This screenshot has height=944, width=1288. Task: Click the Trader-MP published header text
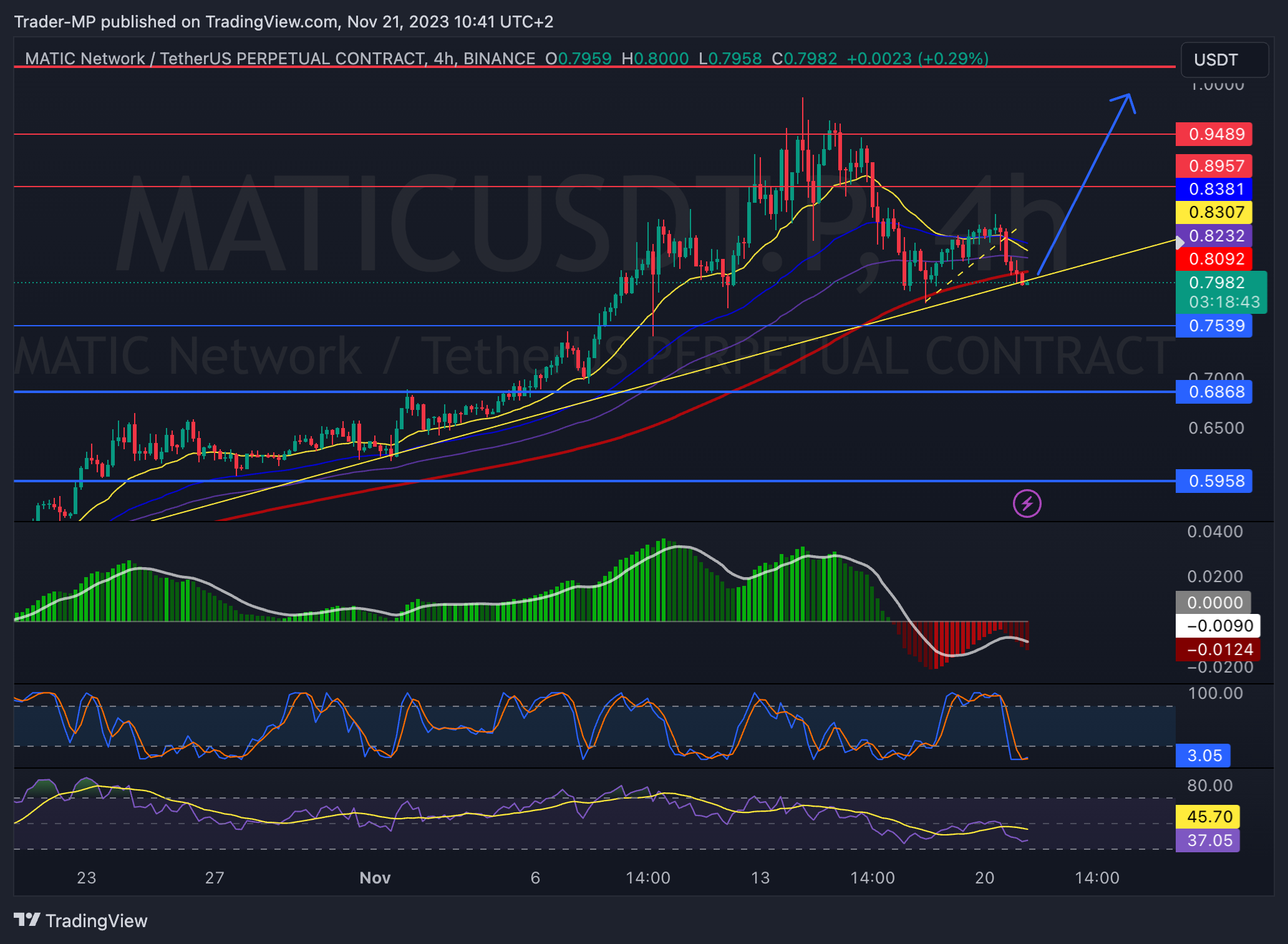click(x=283, y=22)
